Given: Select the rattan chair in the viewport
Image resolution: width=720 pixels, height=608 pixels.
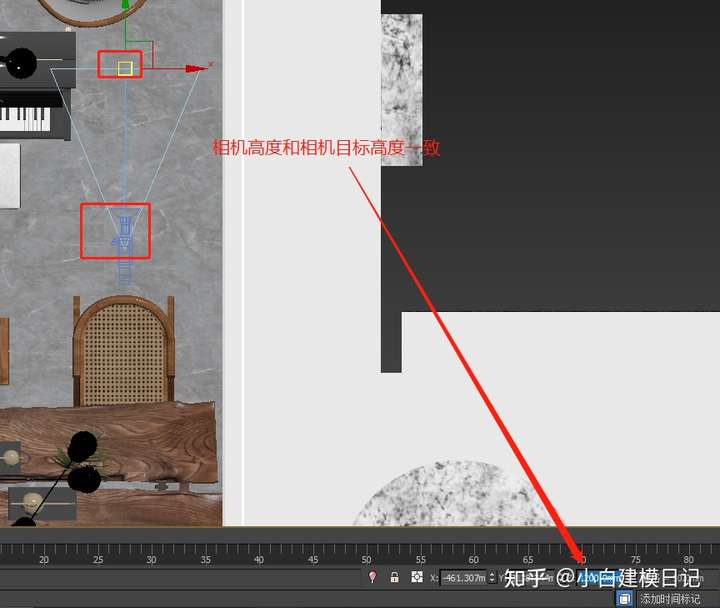Looking at the screenshot, I should (124, 351).
